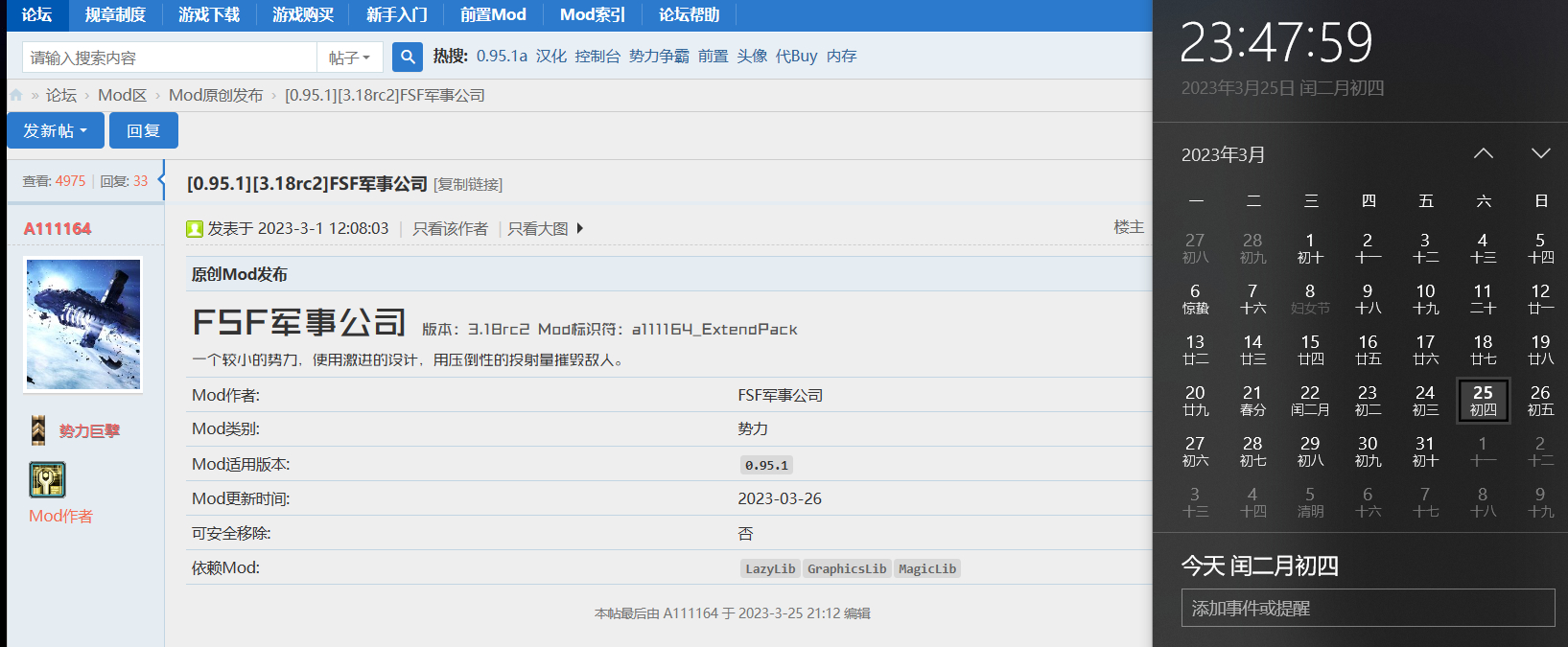Select March 26 on the calendar
Image resolution: width=1568 pixels, height=647 pixels.
(1540, 400)
